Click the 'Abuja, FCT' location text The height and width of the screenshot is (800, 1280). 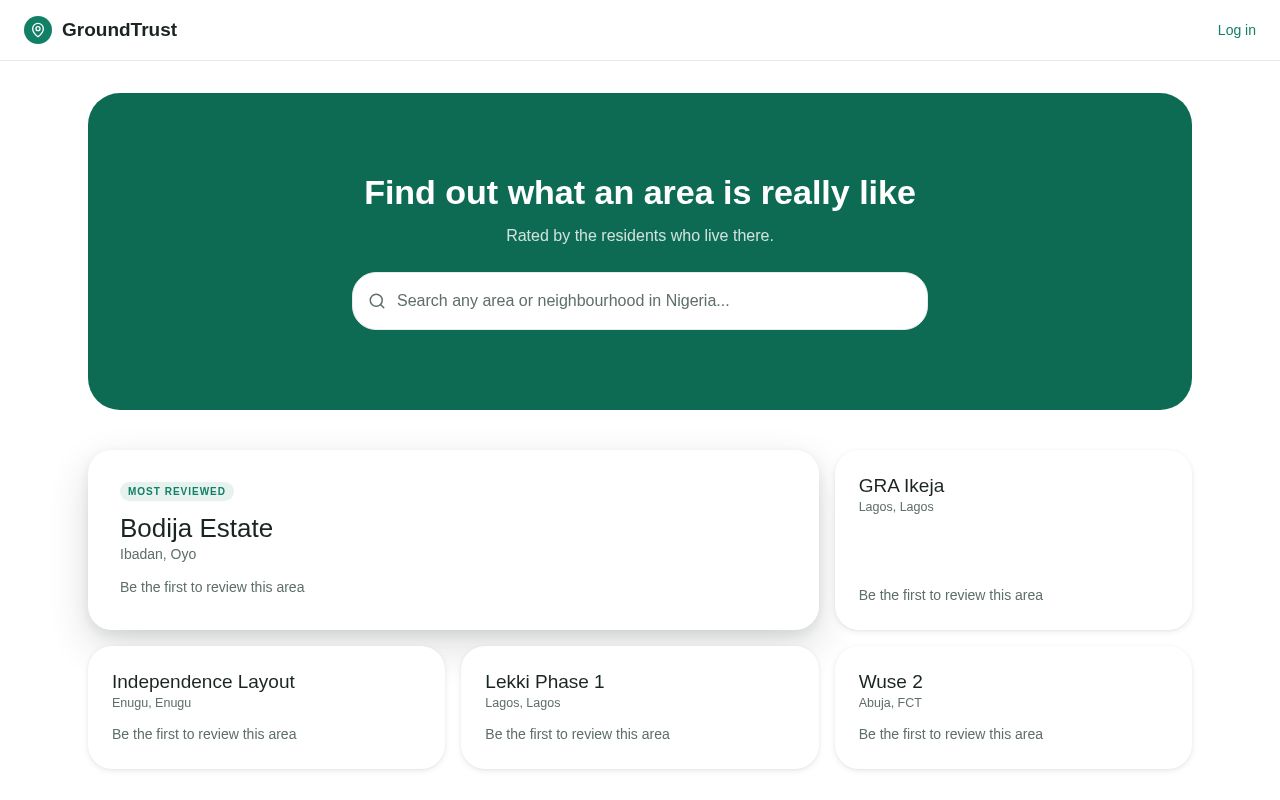point(890,703)
